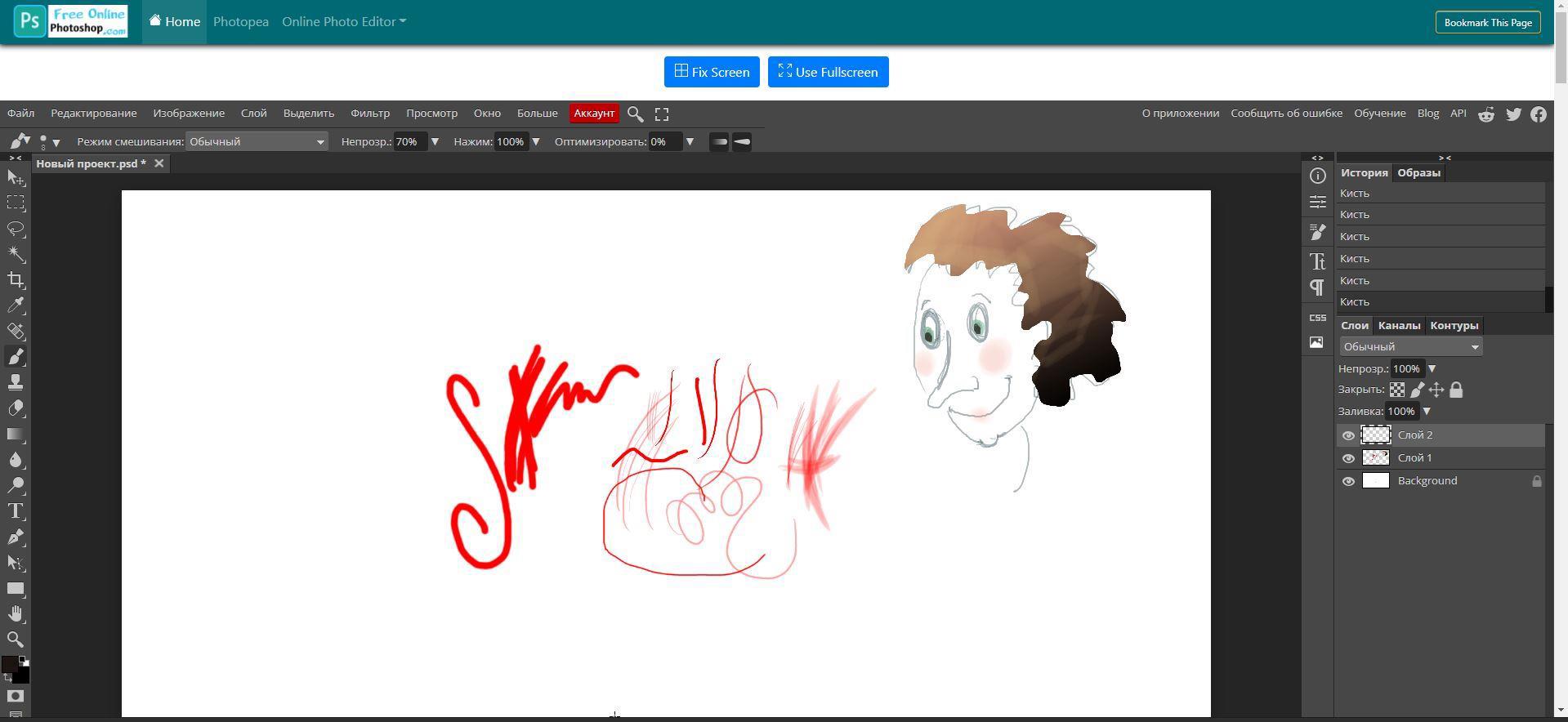The width and height of the screenshot is (1568, 722).
Task: Select the Type tool in toolbar
Action: point(16,511)
